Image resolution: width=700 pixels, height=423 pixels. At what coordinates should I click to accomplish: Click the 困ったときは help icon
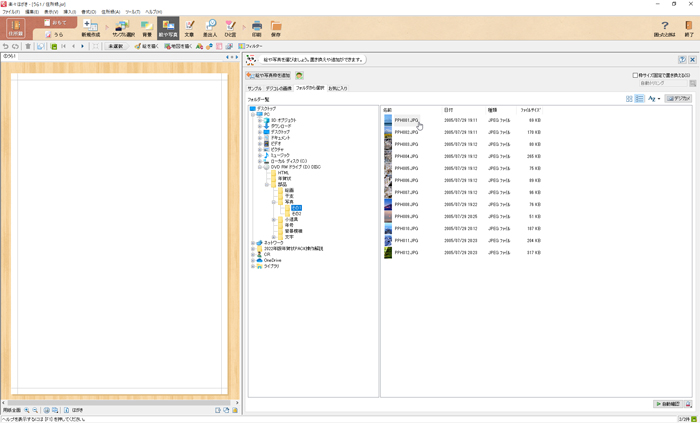(665, 27)
